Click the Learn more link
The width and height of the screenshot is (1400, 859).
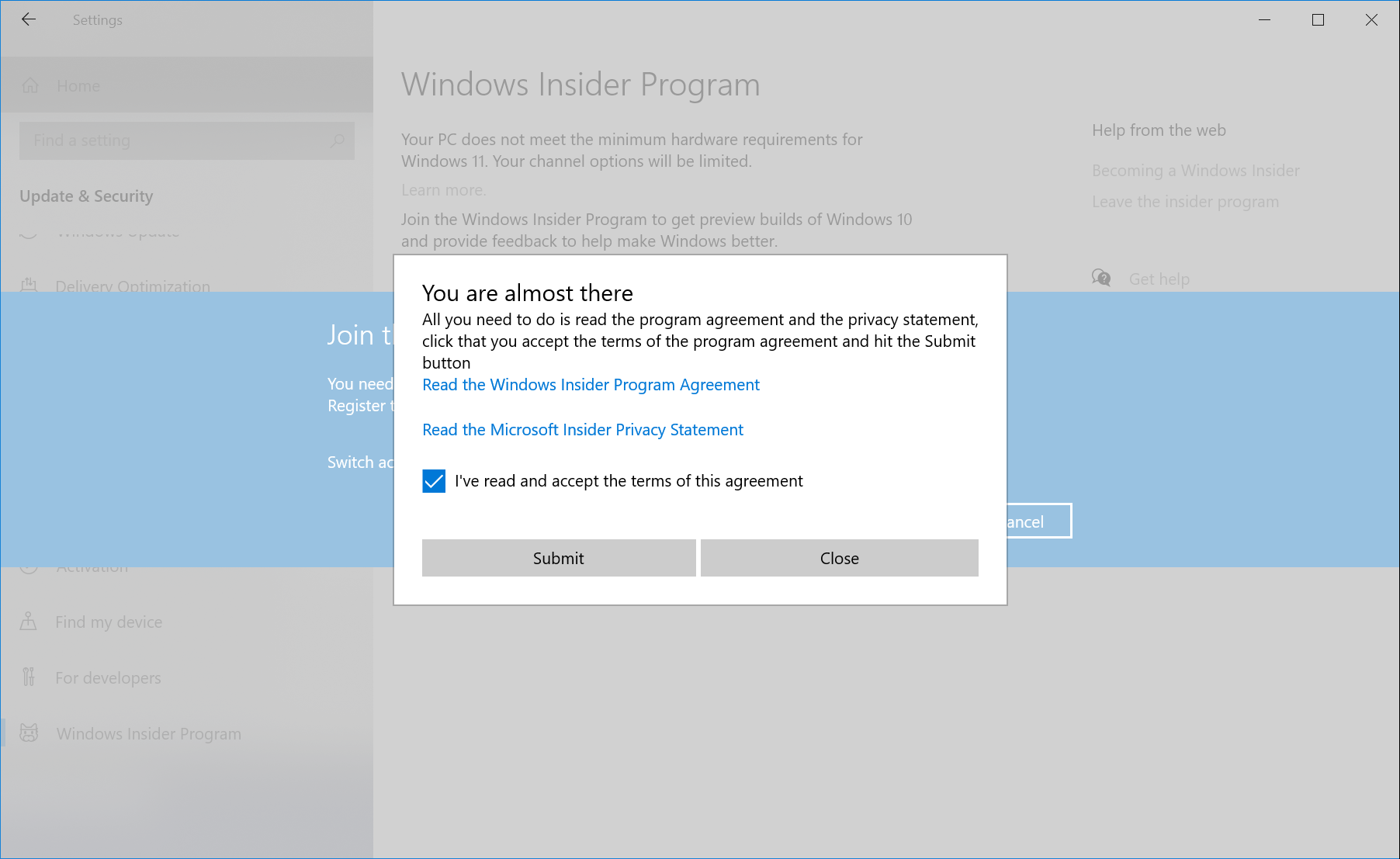point(443,190)
